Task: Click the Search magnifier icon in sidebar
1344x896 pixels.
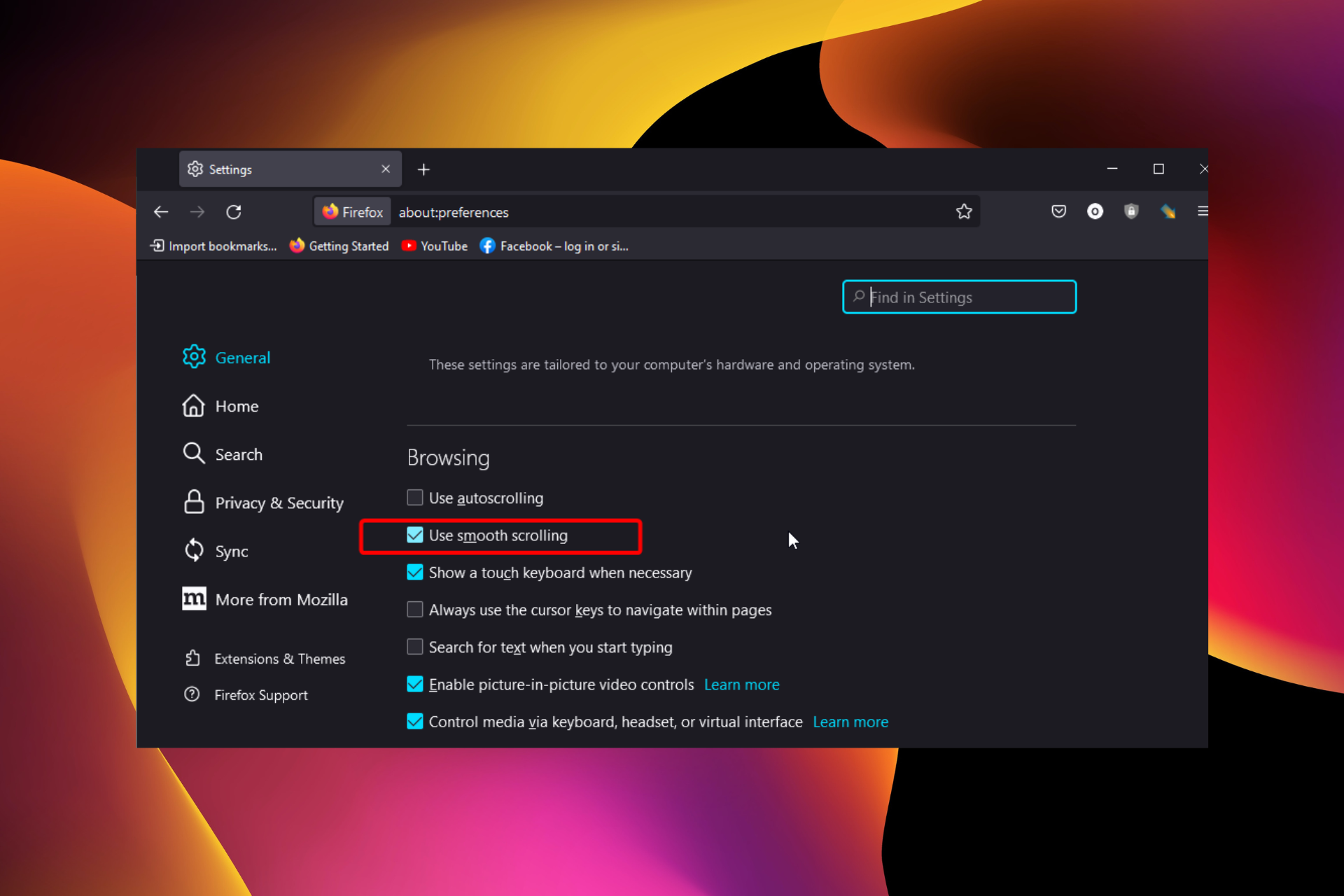Action: pos(194,454)
